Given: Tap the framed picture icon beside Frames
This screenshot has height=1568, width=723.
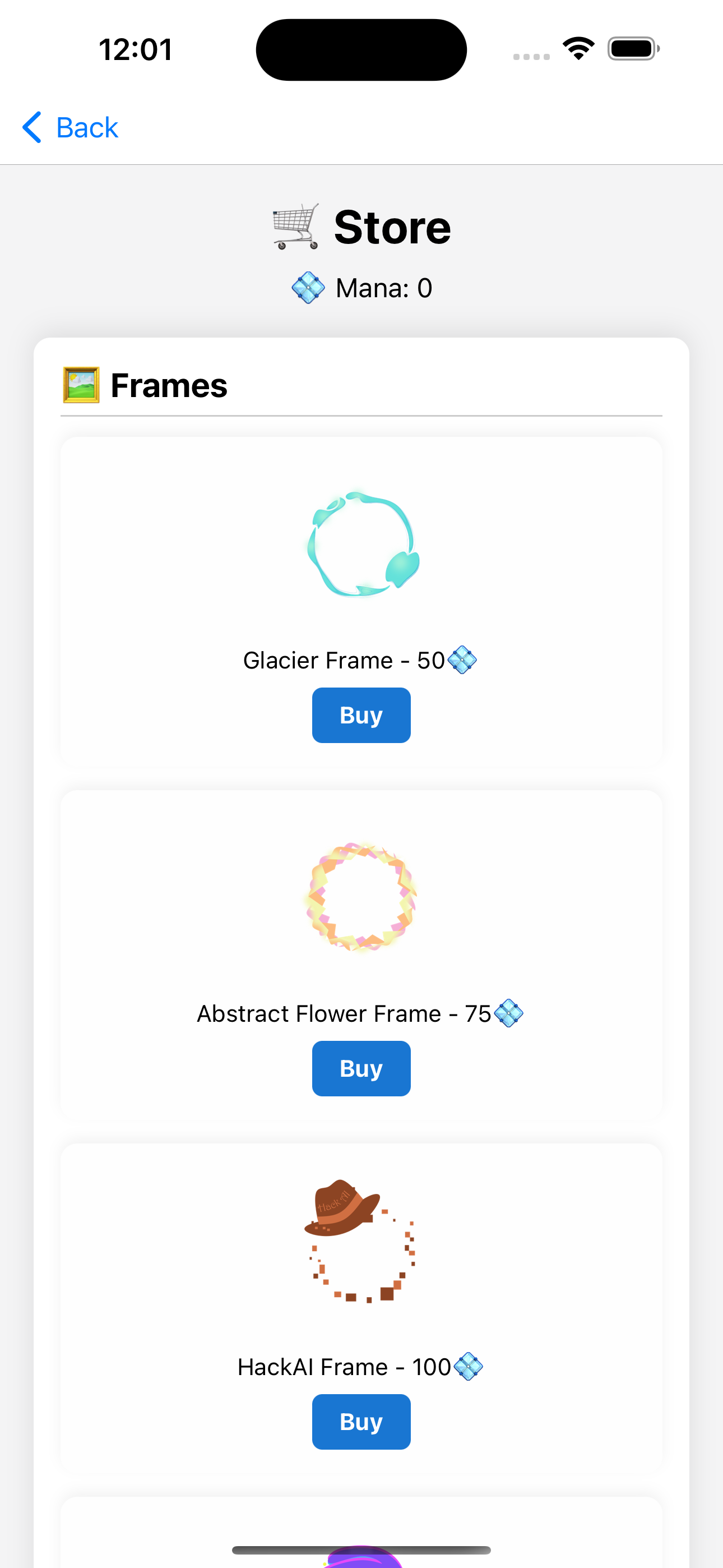Looking at the screenshot, I should tap(81, 385).
